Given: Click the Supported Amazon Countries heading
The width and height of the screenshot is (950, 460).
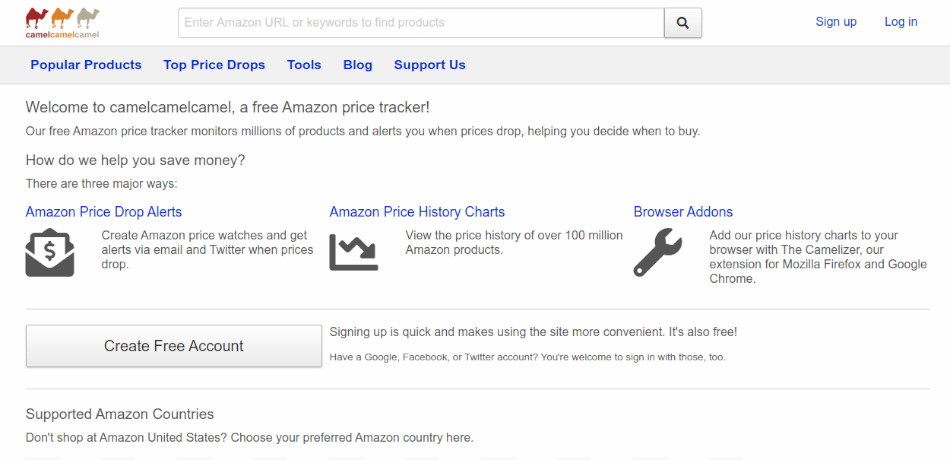Looking at the screenshot, I should [x=120, y=414].
